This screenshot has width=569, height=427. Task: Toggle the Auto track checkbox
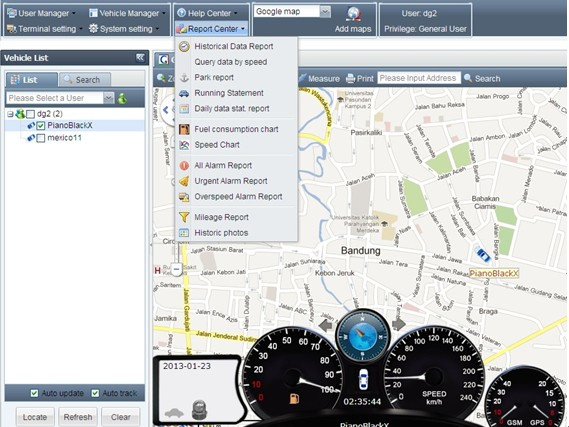pos(95,393)
